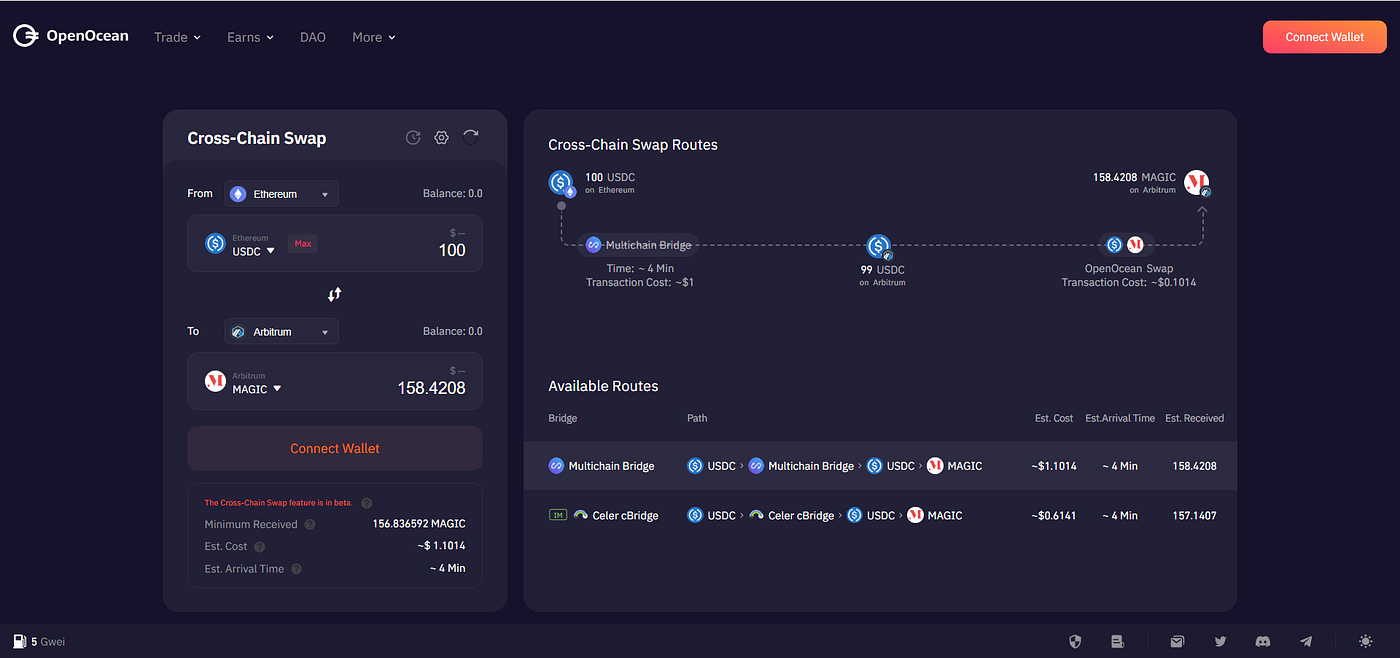Open the From chain Ethereum dropdown
Image resolution: width=1400 pixels, height=658 pixels.
(282, 194)
